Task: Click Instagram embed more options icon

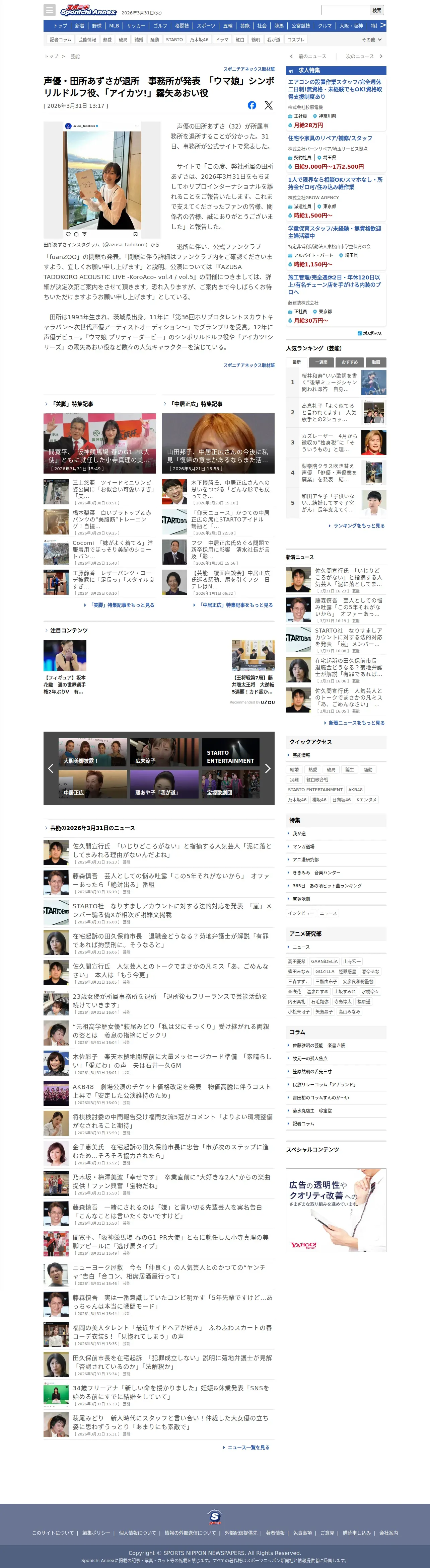Action: click(136, 126)
